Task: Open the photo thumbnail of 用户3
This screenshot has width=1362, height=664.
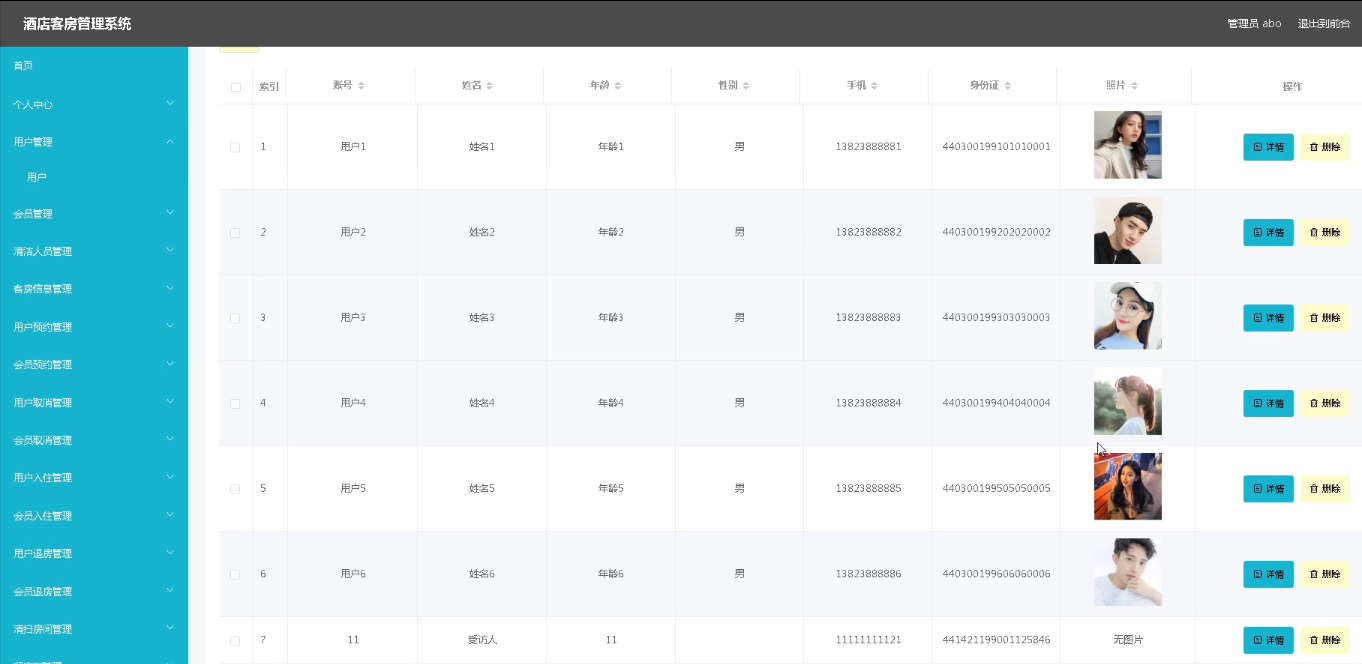Action: (x=1128, y=316)
